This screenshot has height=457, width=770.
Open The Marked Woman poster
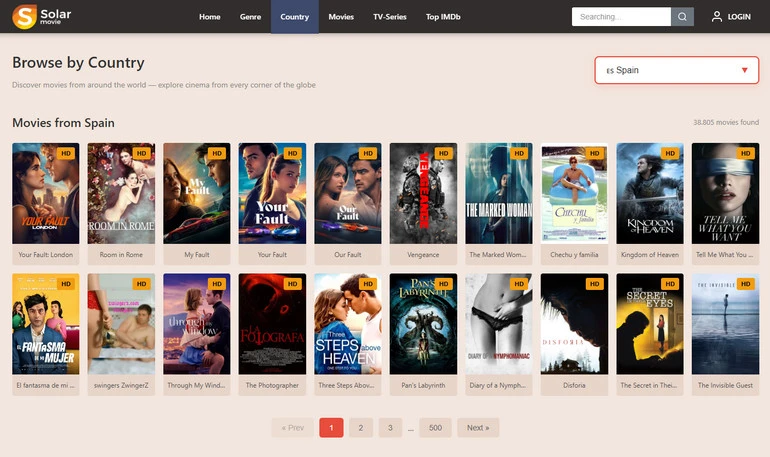coord(499,193)
